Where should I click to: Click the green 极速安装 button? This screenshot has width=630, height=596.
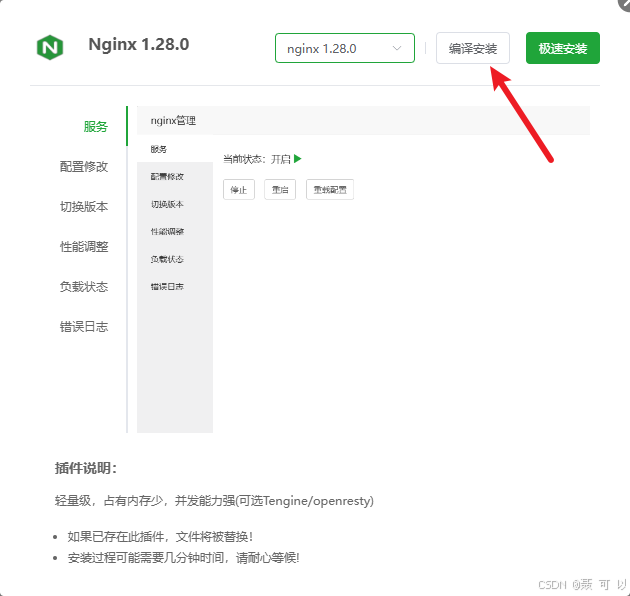point(562,48)
